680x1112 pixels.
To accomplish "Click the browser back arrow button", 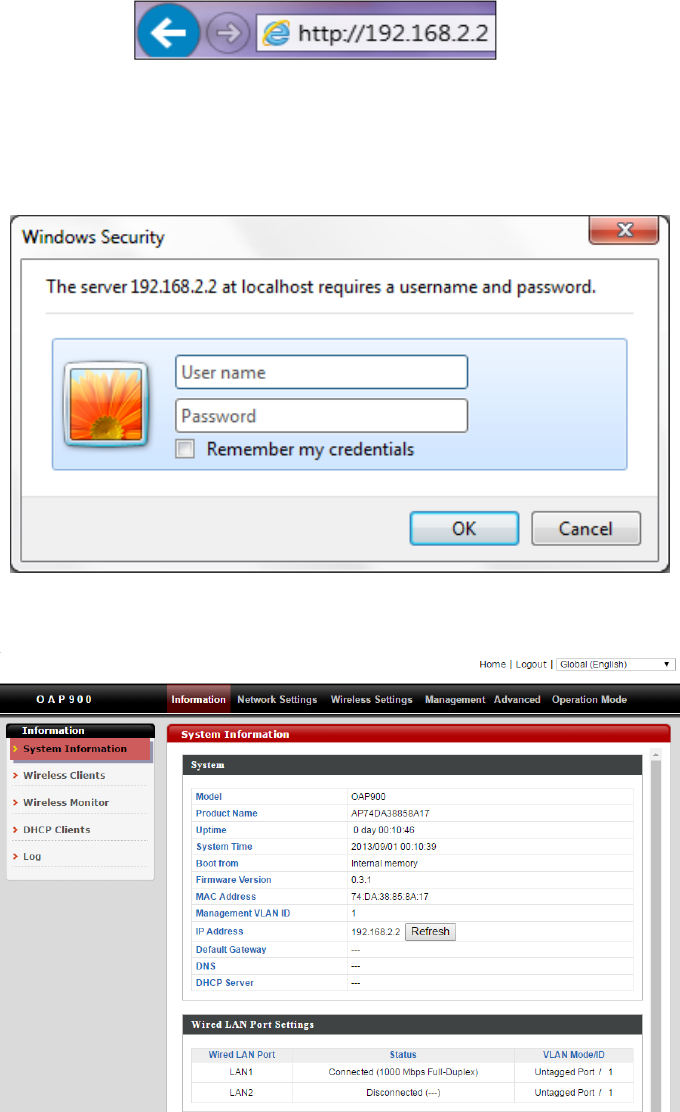I will 168,32.
